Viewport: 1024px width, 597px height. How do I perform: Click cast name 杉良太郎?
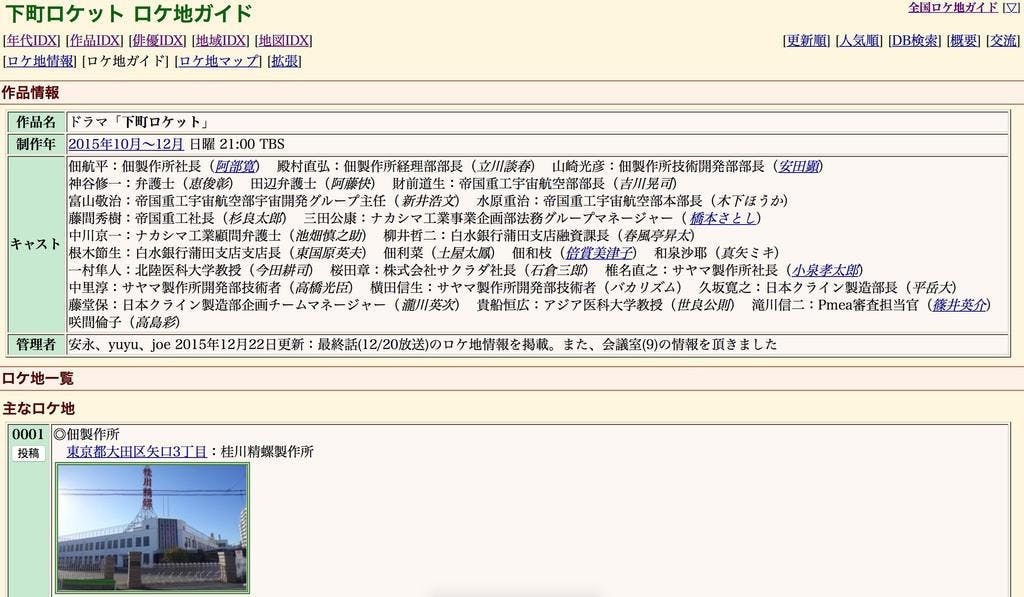point(254,218)
